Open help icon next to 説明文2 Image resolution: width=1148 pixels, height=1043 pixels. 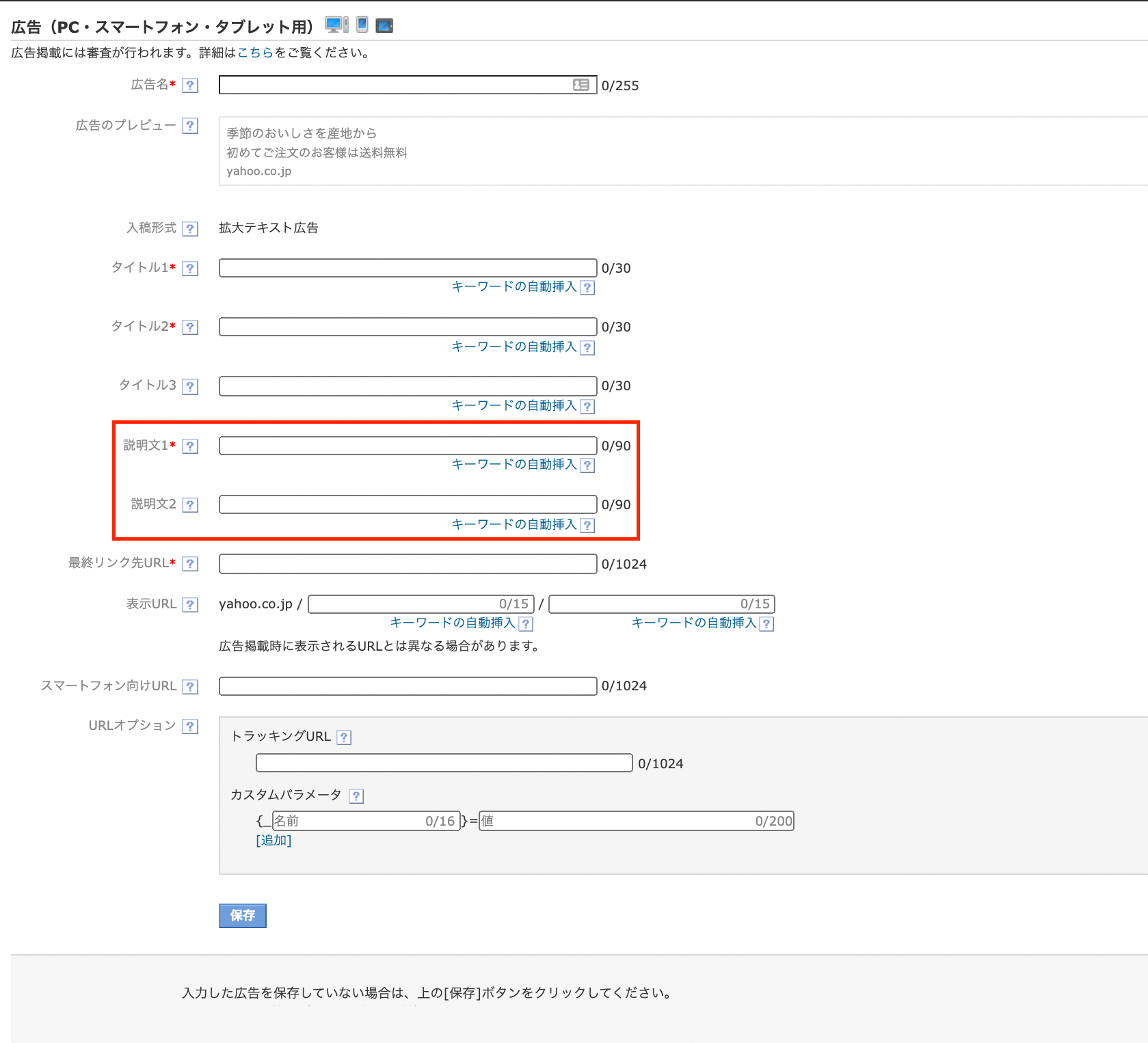[191, 504]
